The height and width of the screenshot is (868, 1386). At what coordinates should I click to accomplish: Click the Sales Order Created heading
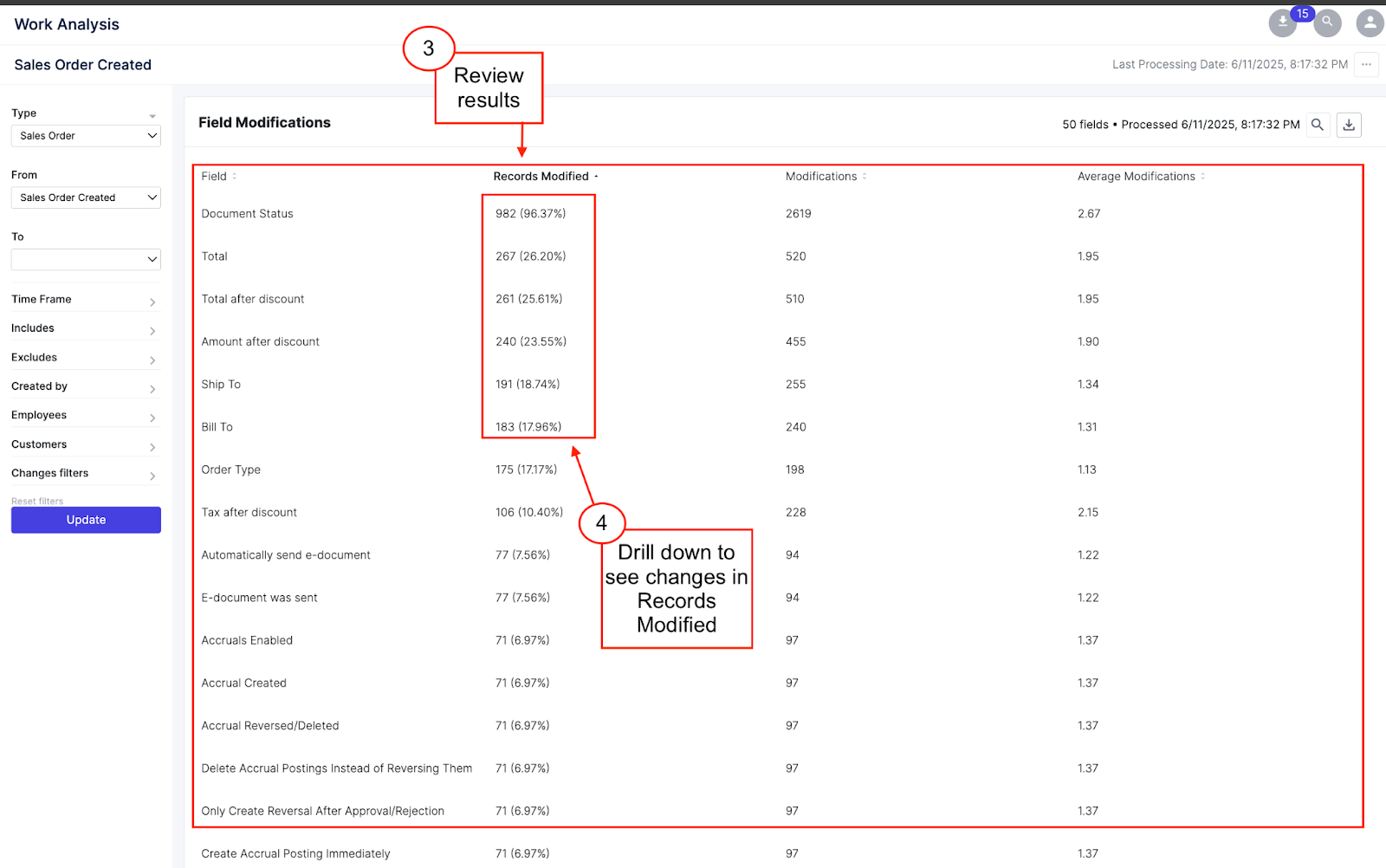[x=82, y=65]
